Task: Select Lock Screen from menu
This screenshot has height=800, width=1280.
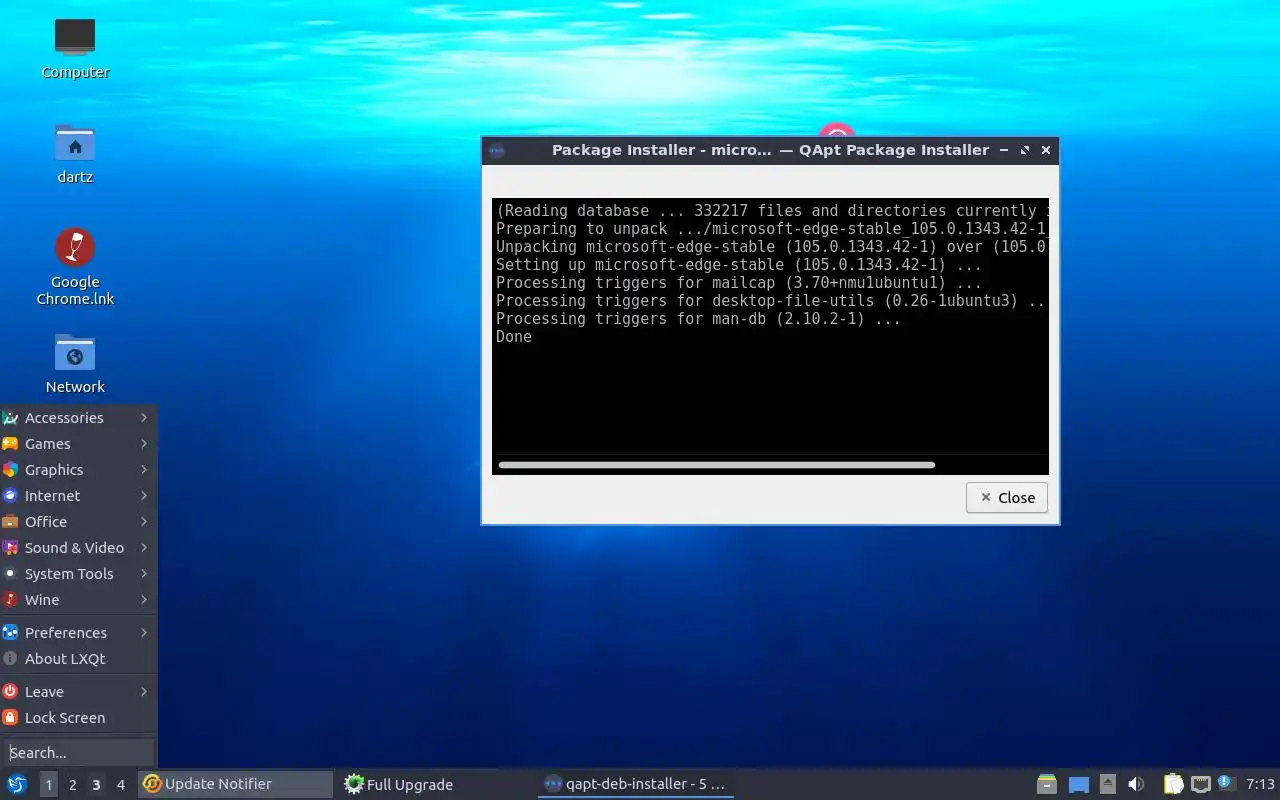Action: pyautogui.click(x=78, y=718)
